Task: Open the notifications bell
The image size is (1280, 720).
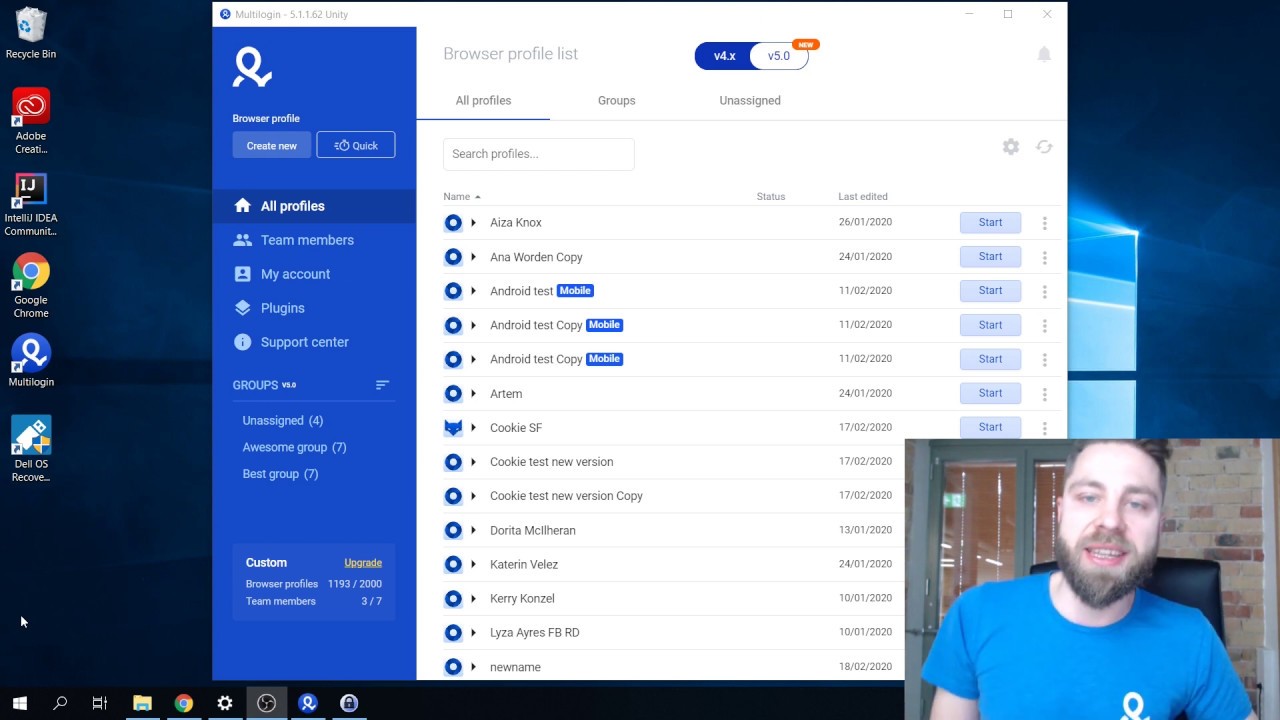Action: coord(1044,54)
